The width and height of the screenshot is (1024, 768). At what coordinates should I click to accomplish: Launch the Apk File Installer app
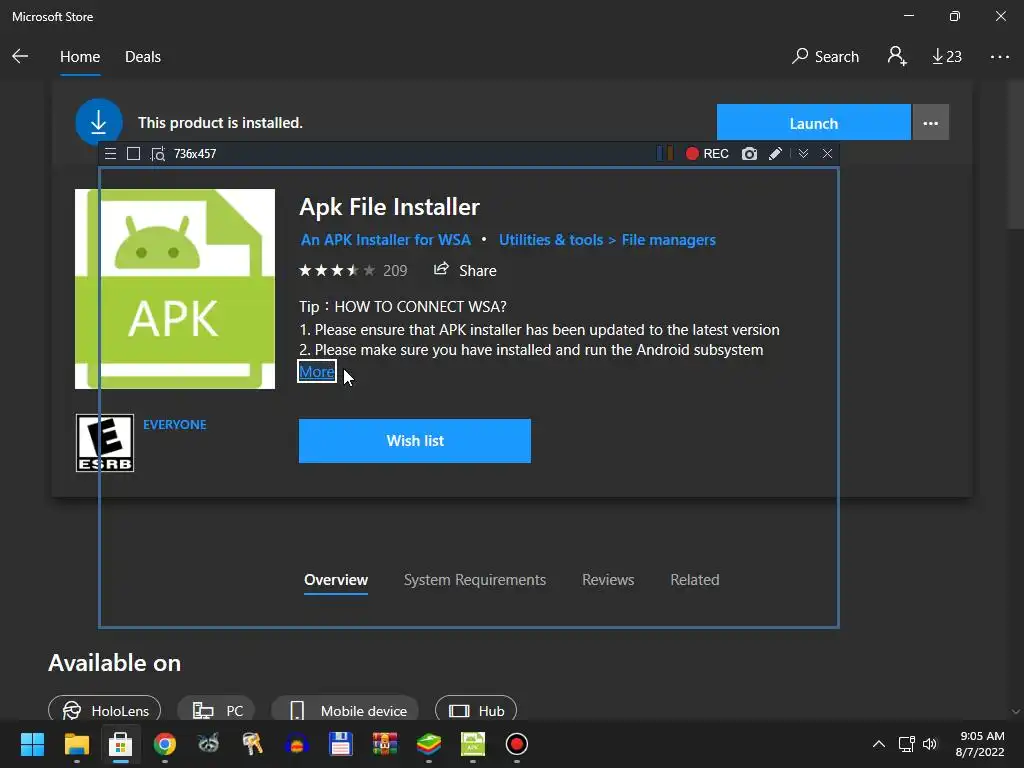coord(813,122)
